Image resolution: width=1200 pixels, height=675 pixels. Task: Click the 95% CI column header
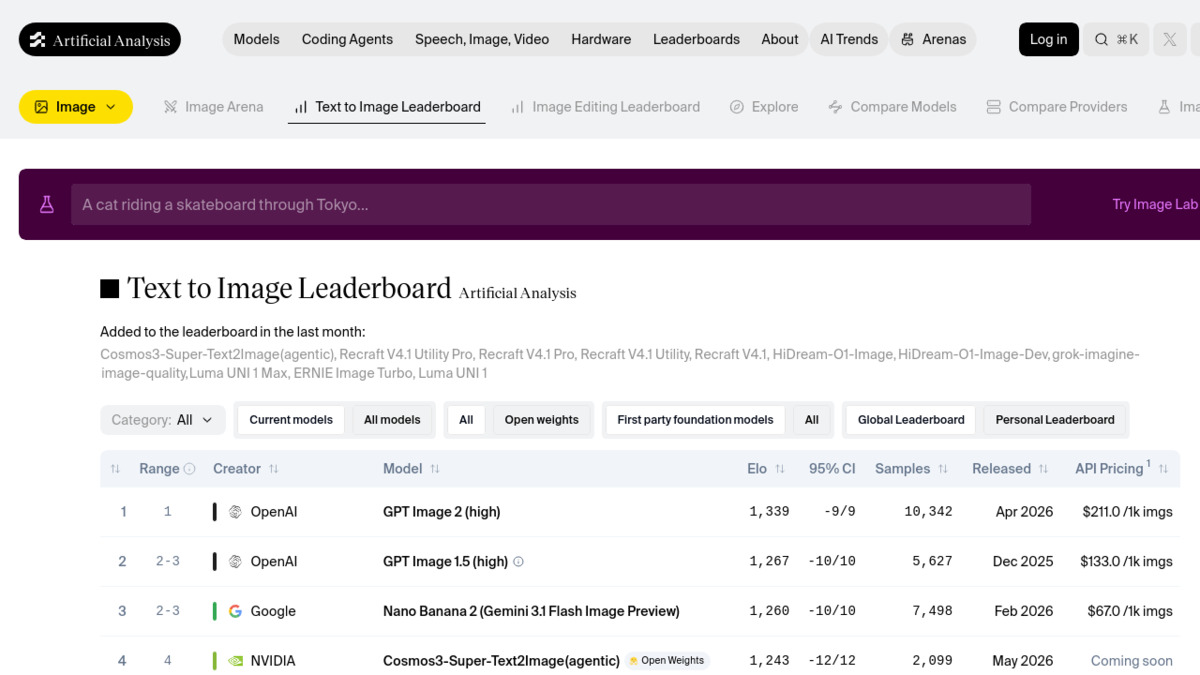pyautogui.click(x=832, y=469)
